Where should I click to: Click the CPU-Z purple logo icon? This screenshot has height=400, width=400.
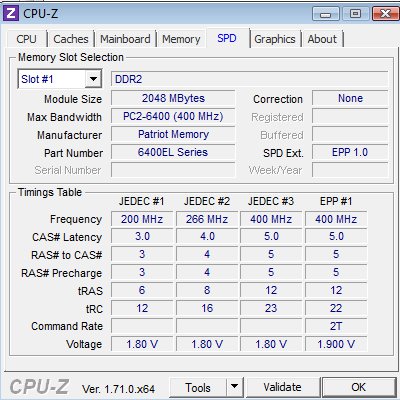11,13
